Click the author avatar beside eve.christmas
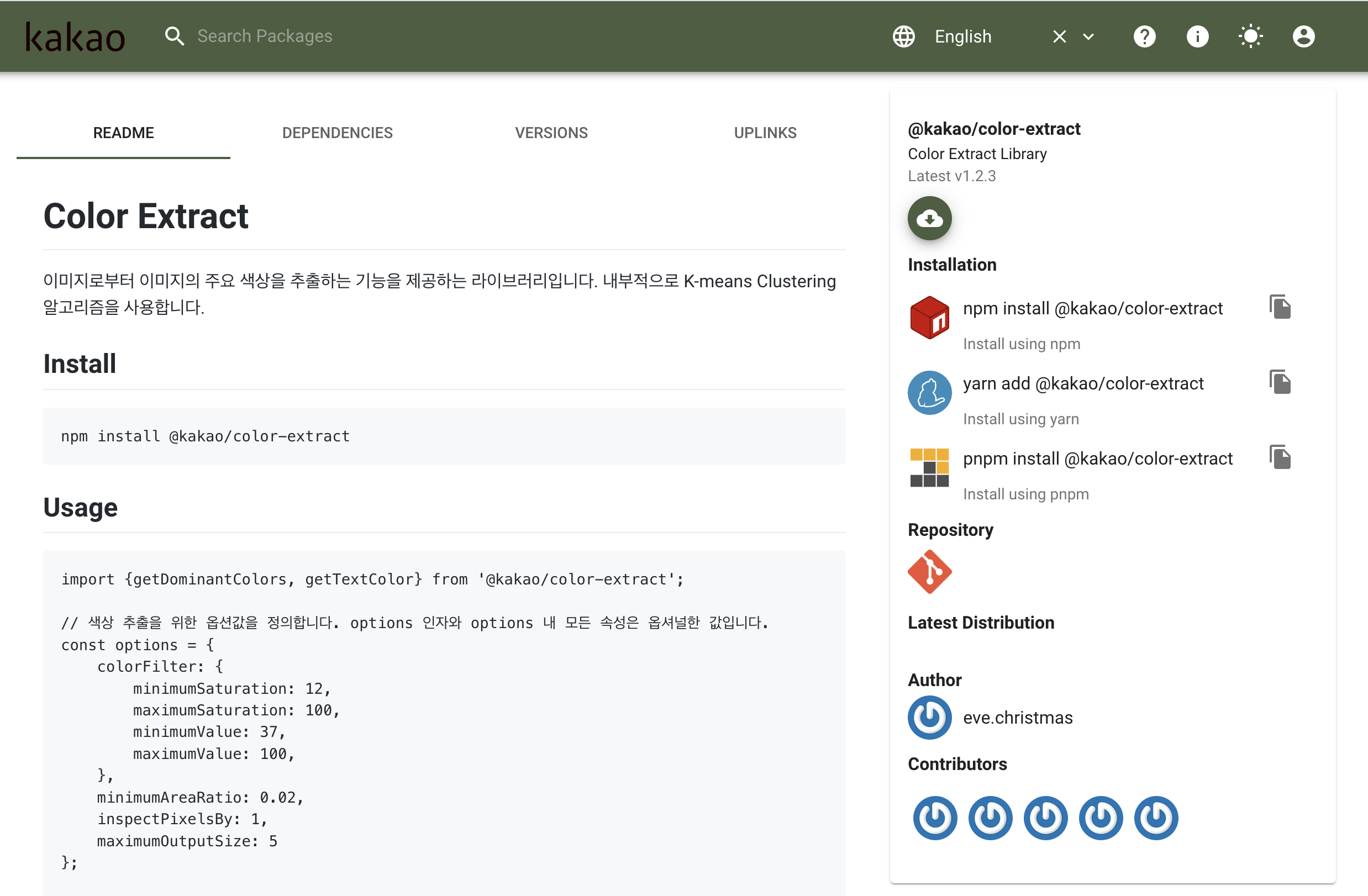Screen dimensions: 1368x896 click(929, 718)
